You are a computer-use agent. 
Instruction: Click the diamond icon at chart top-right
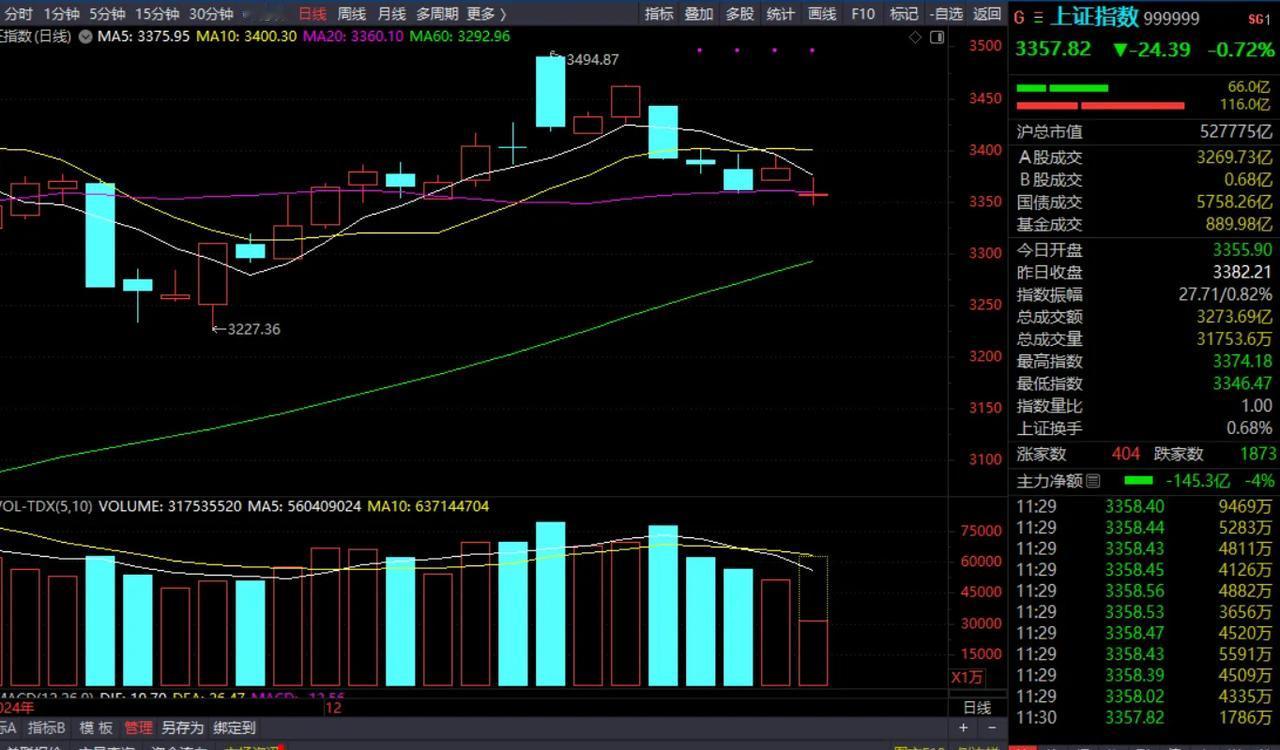click(915, 37)
